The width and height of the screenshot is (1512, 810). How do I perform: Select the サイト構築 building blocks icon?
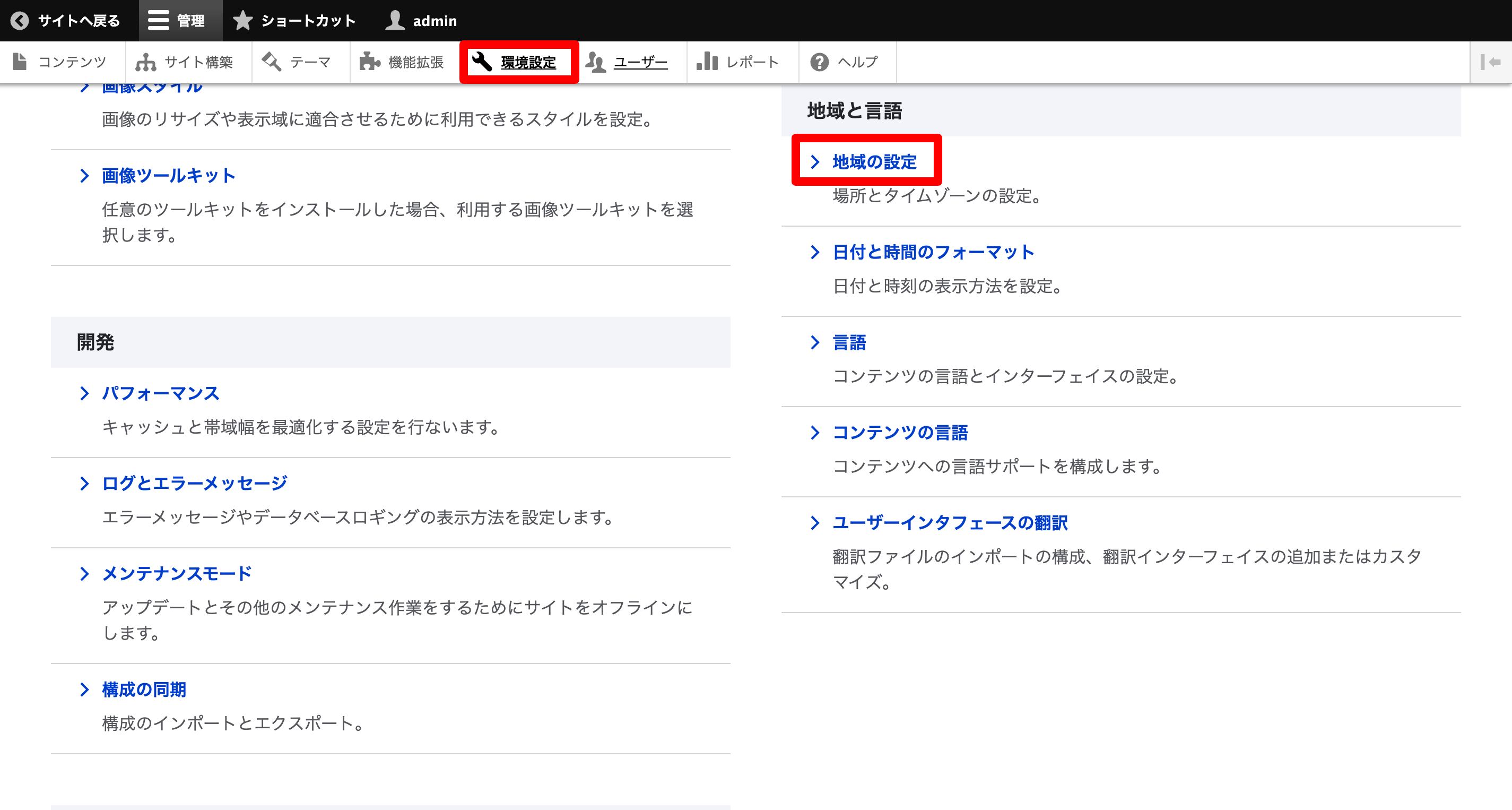click(x=145, y=61)
